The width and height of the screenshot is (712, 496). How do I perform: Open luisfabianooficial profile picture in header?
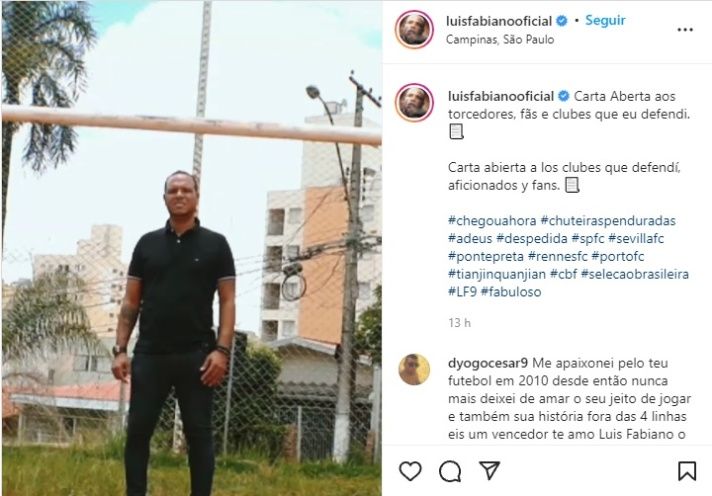(x=414, y=29)
